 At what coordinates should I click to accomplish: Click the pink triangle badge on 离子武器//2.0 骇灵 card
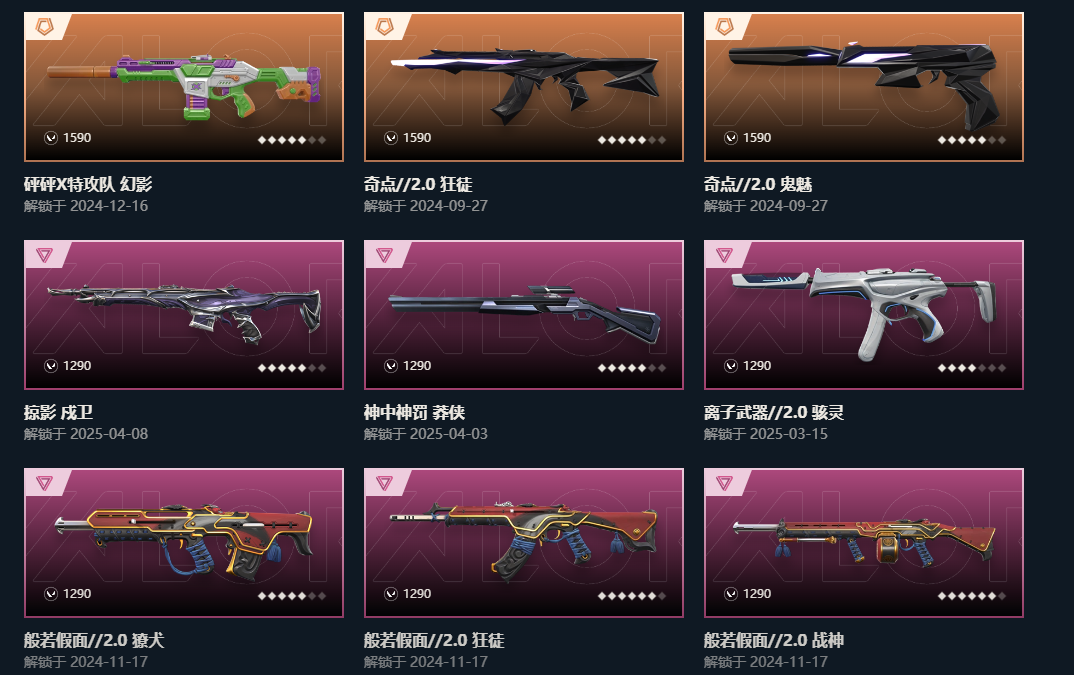click(x=724, y=255)
